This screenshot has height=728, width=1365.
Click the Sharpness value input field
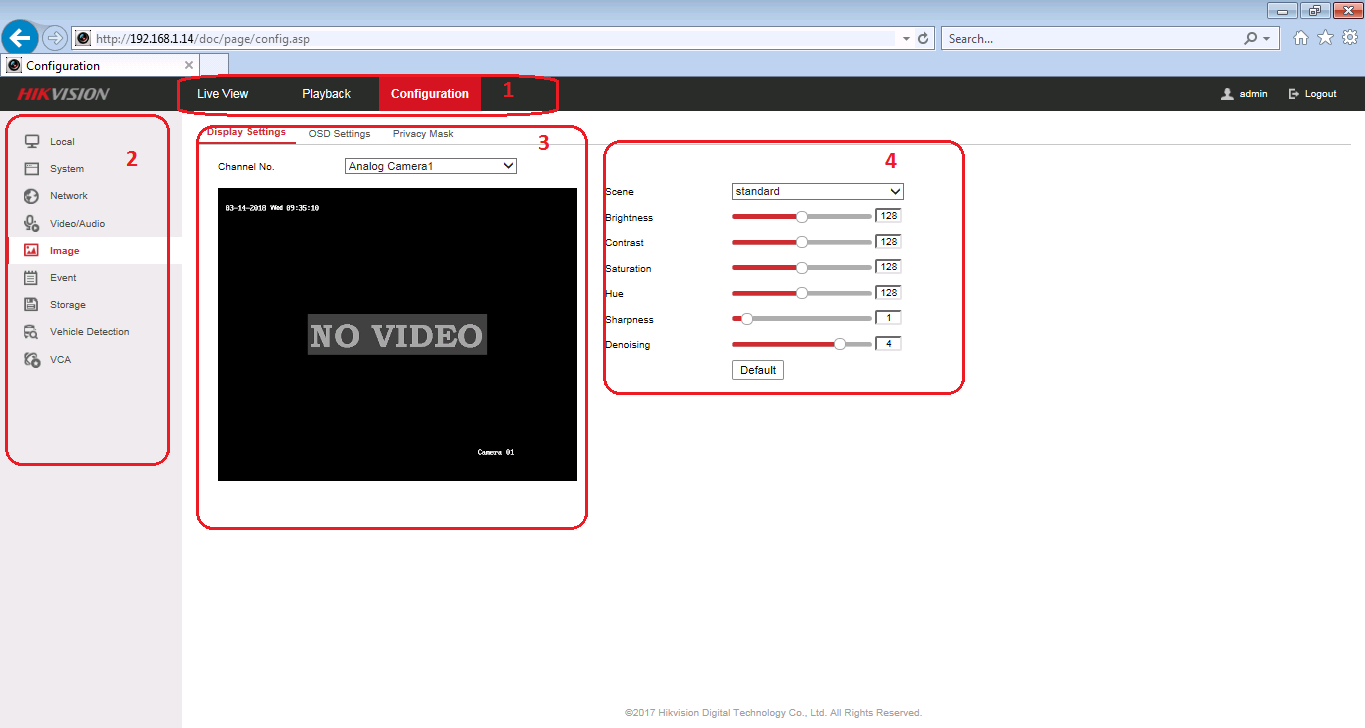pos(888,318)
